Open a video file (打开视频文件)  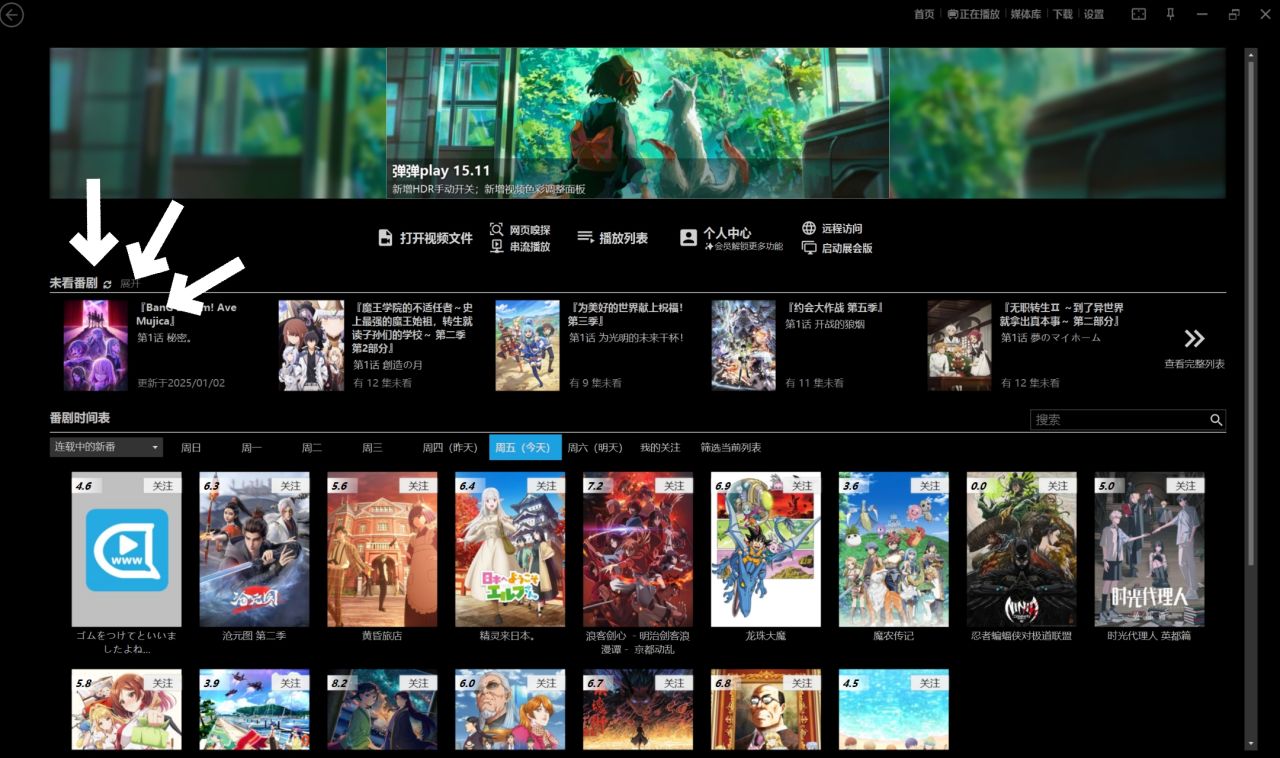[x=424, y=238]
